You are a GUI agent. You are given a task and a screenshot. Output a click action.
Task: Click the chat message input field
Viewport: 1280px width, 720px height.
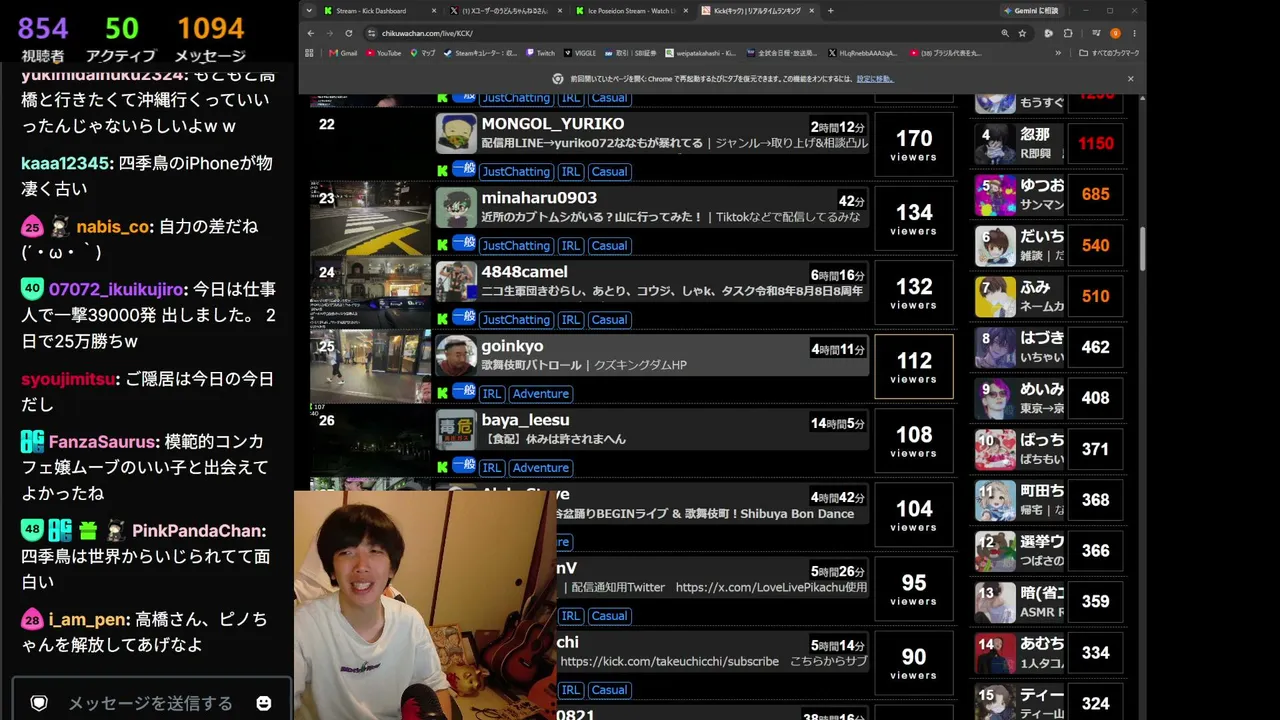(150, 703)
